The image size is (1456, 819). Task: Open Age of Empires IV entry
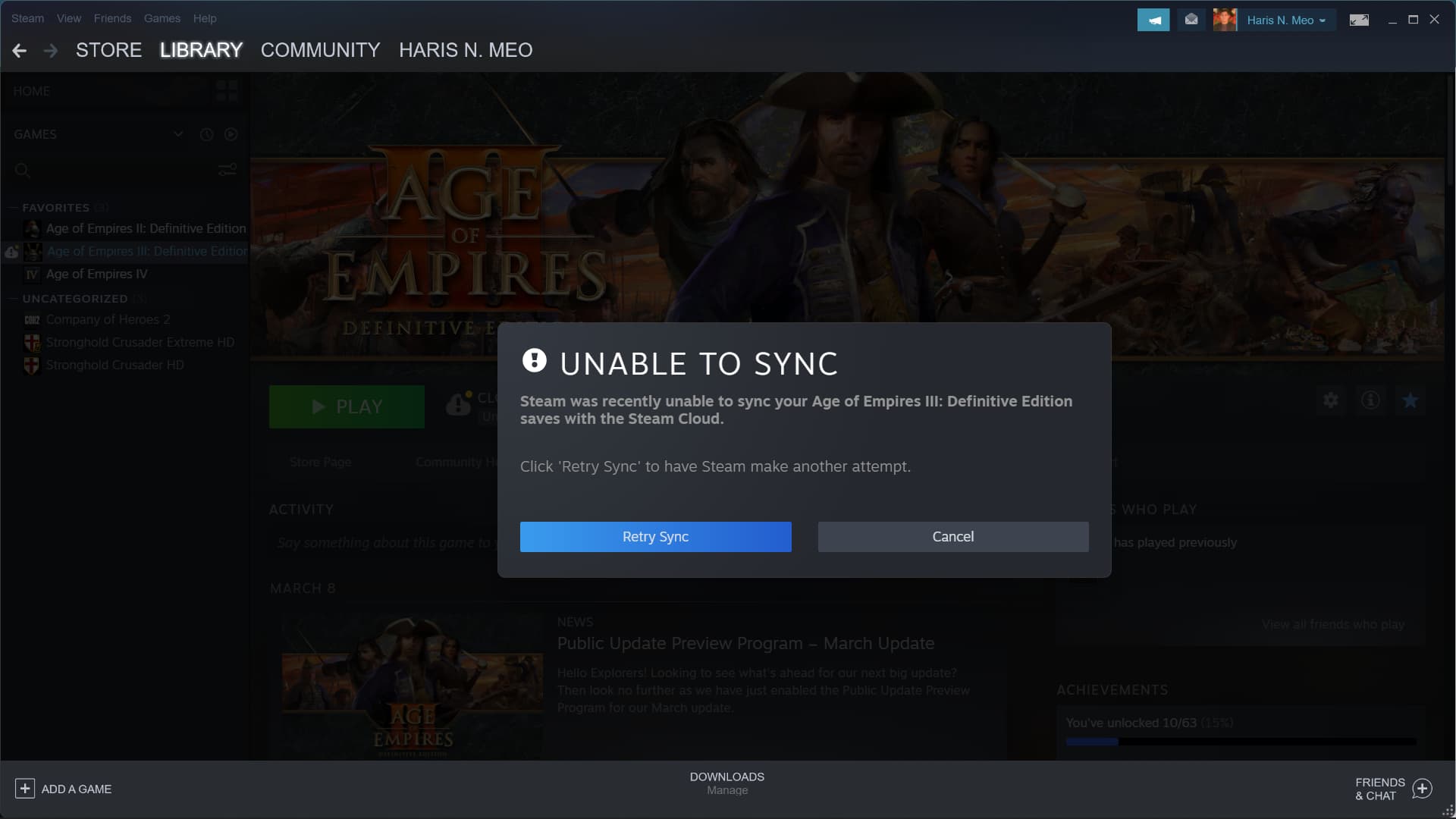[96, 274]
